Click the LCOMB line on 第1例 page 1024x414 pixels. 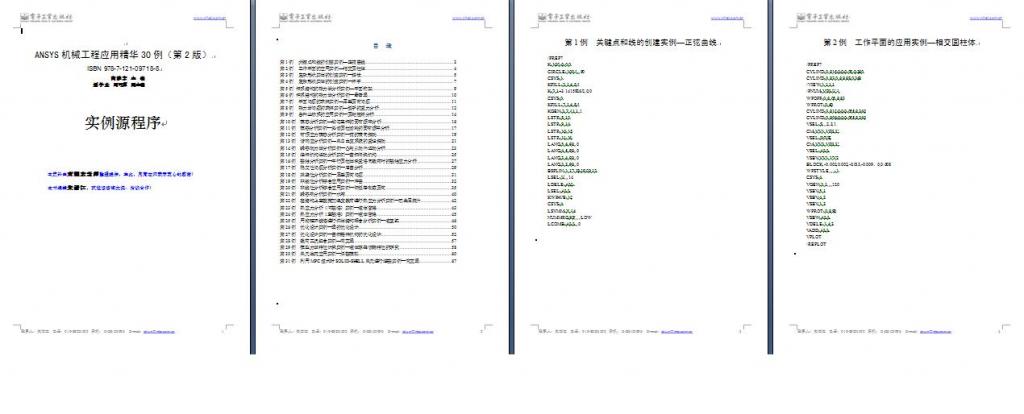point(564,224)
